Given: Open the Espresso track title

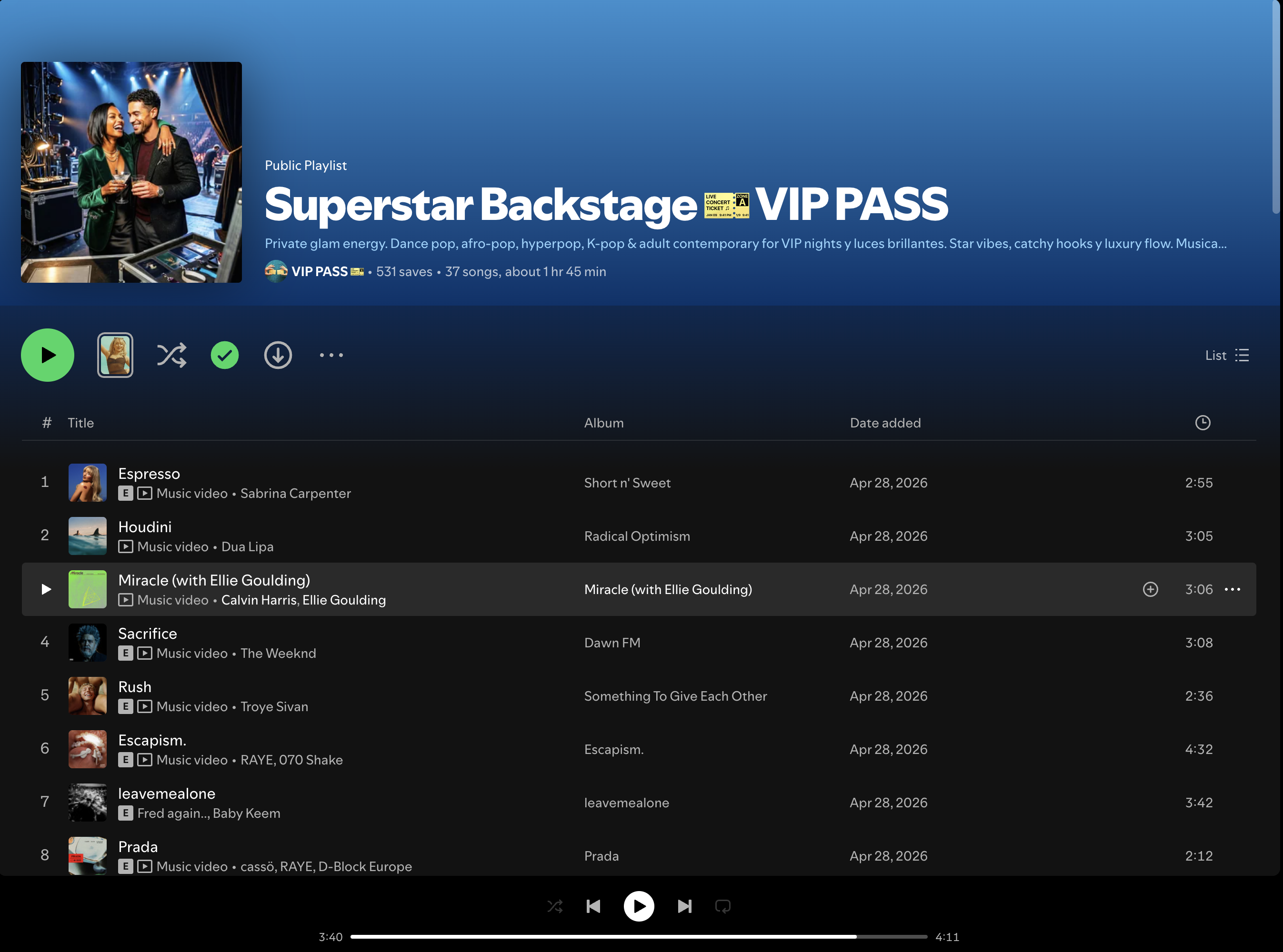Looking at the screenshot, I should (x=149, y=474).
